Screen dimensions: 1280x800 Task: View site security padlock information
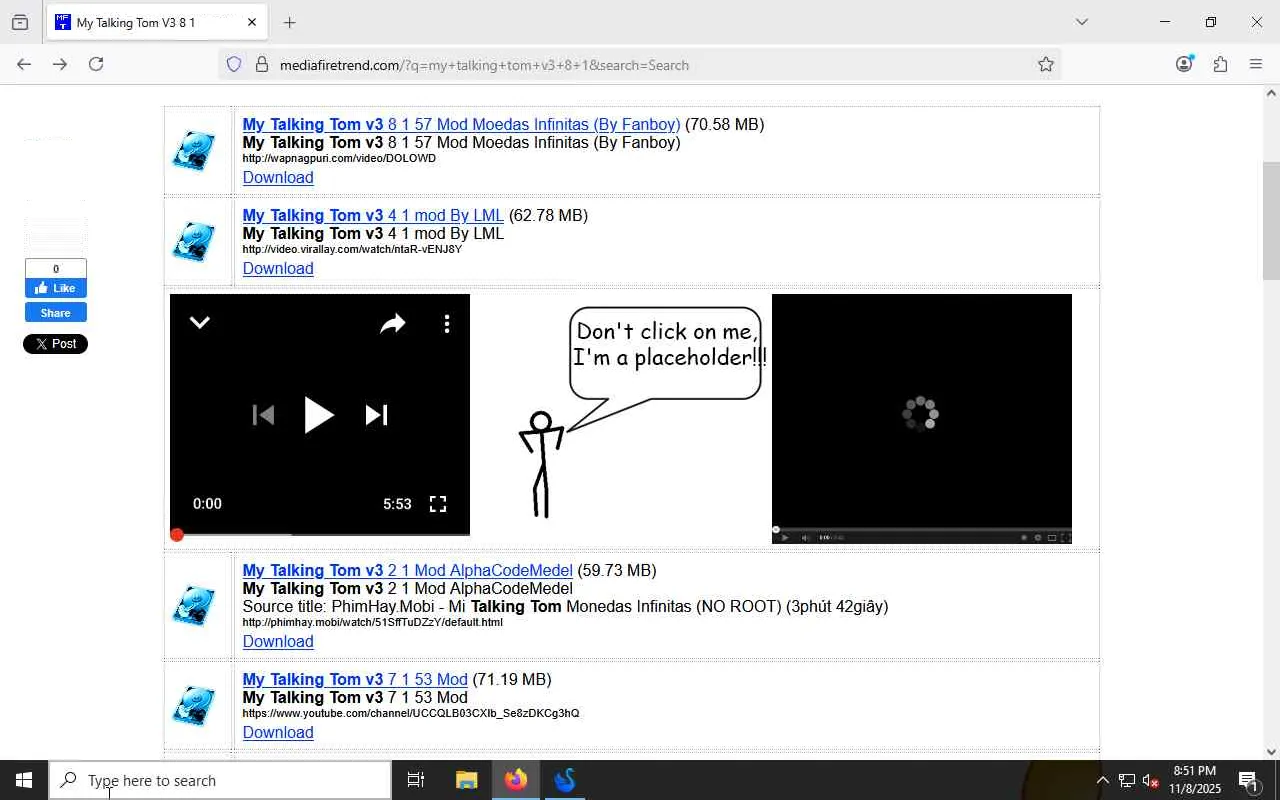262,65
